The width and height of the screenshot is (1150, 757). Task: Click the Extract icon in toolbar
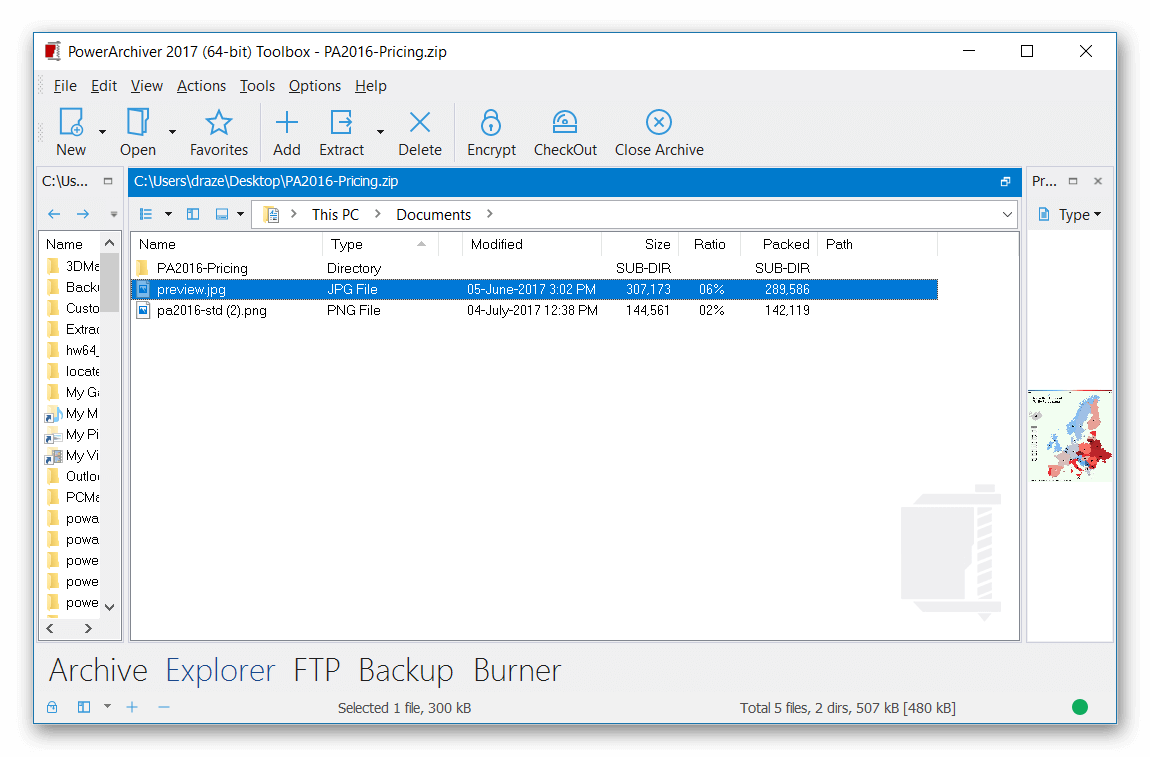coord(341,122)
